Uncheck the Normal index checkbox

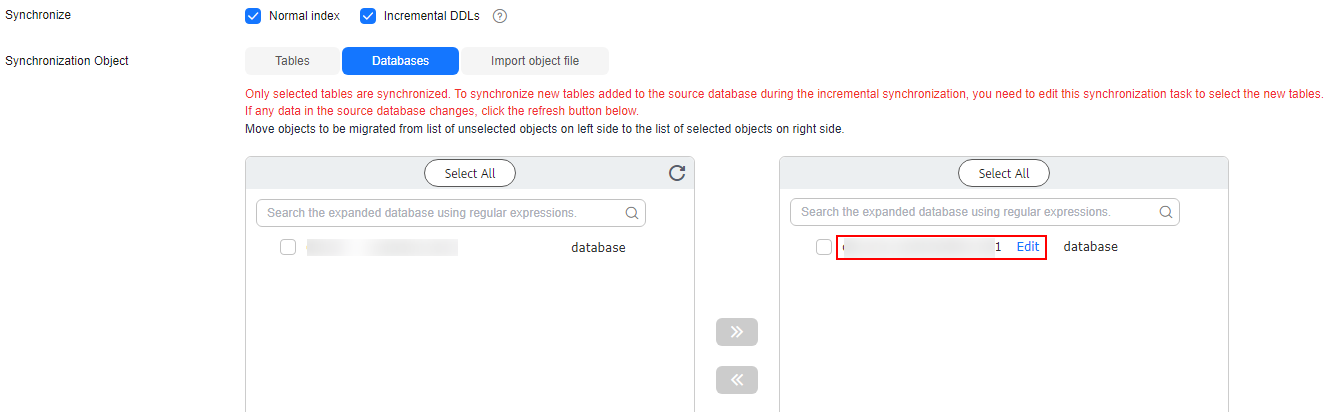pyautogui.click(x=253, y=16)
